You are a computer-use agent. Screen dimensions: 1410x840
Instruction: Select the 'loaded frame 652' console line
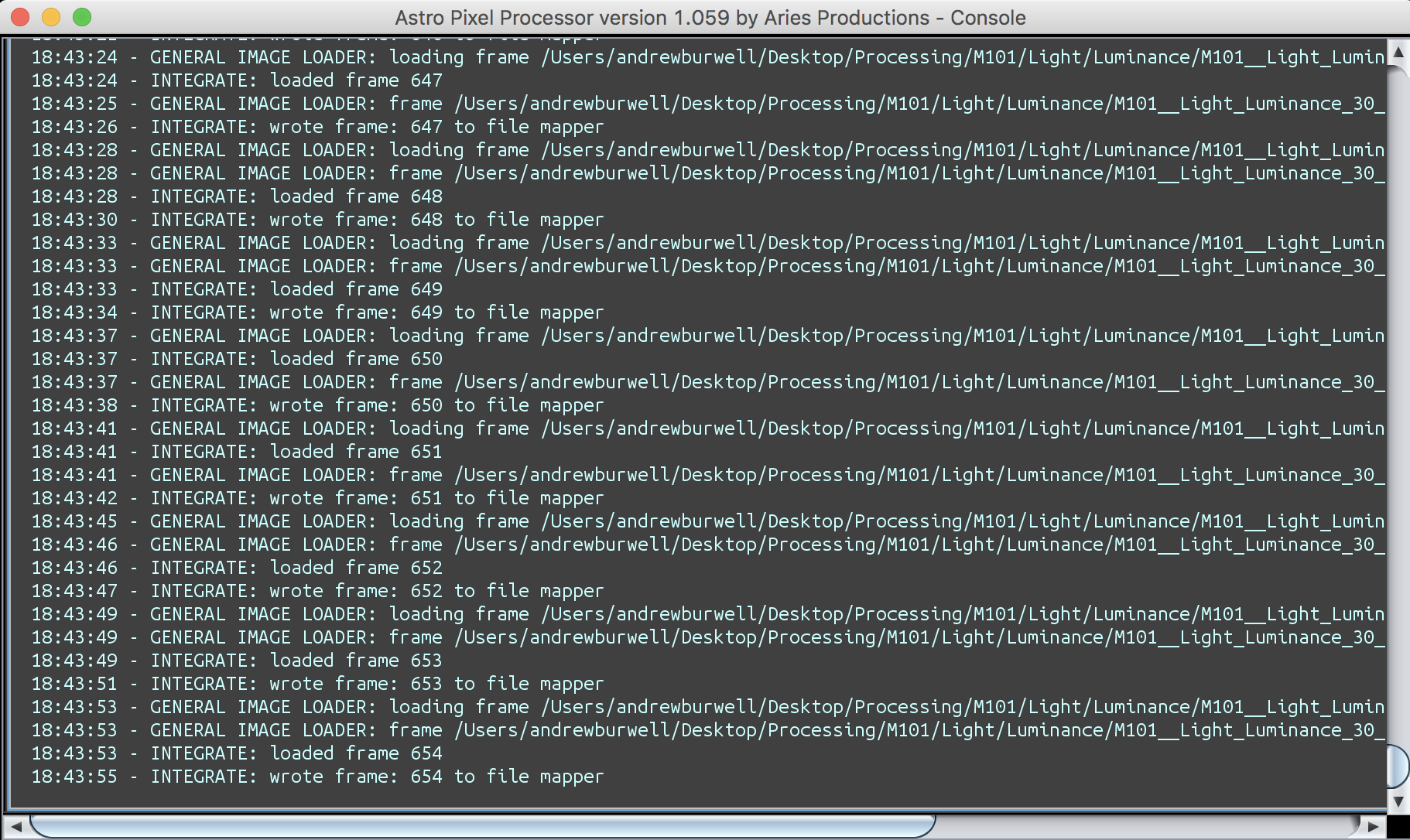click(x=296, y=568)
